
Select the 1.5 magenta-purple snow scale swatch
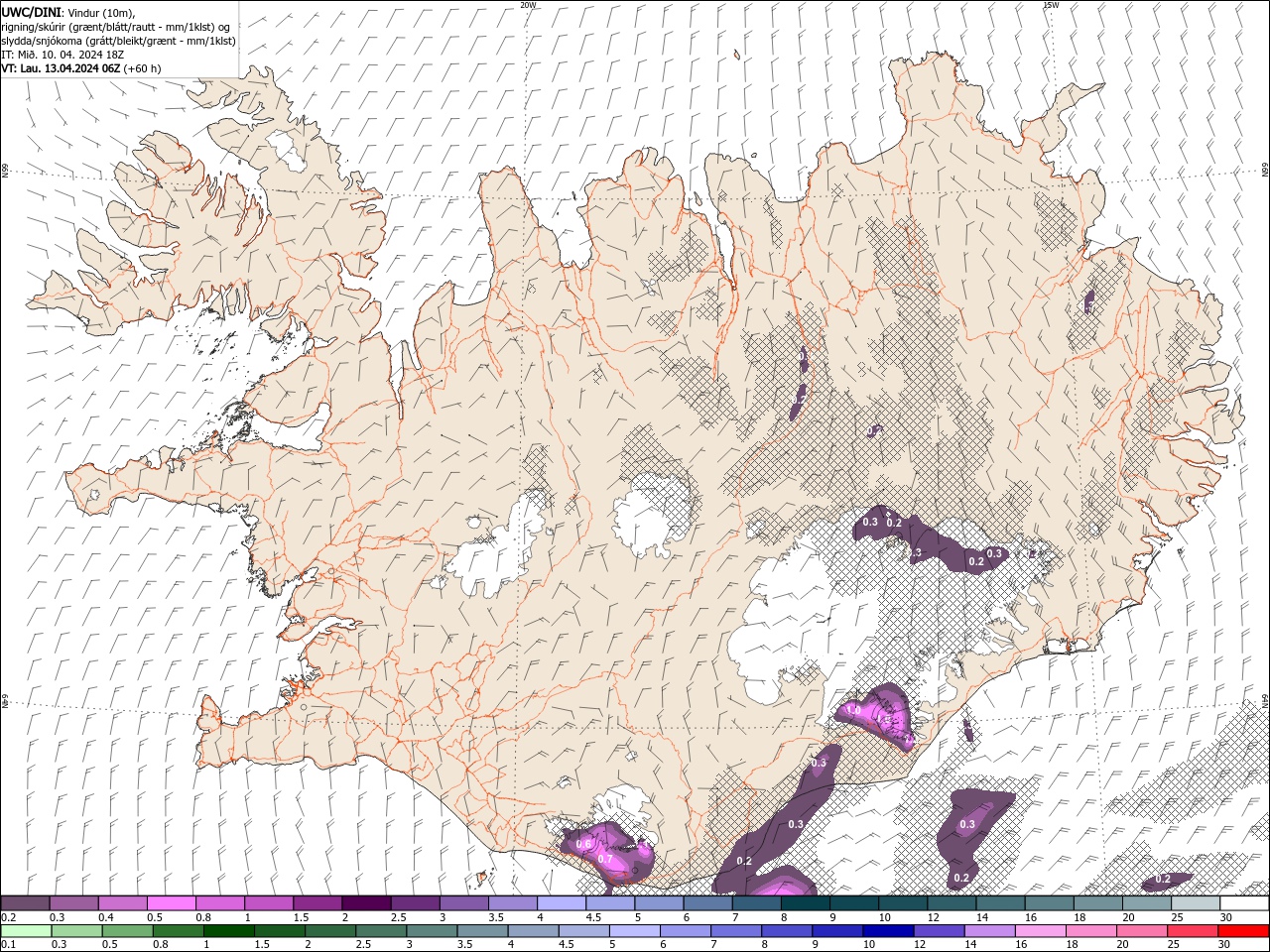click(317, 903)
